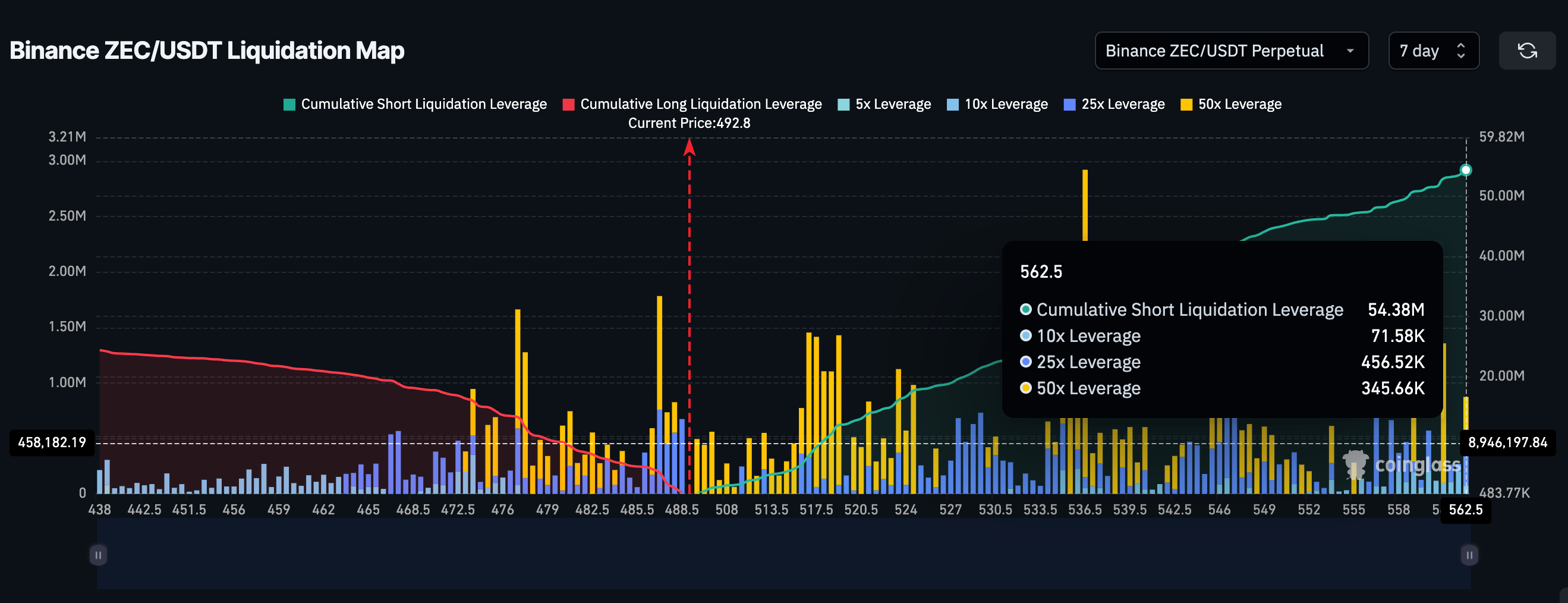Open the Binance ZEC/USDT Perpetual dropdown
Screen dimensions: 1568x603
pyautogui.click(x=1231, y=51)
